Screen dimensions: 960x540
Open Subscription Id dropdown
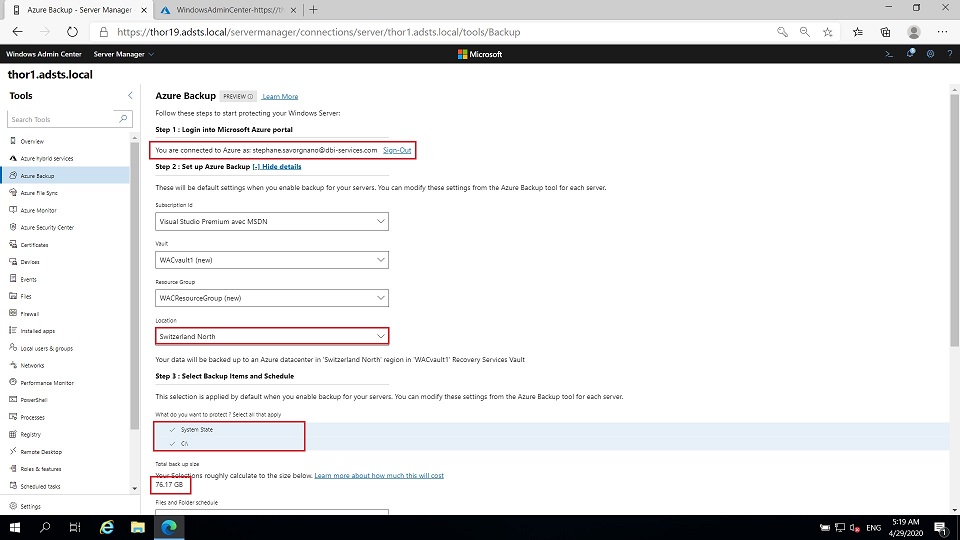(272, 221)
